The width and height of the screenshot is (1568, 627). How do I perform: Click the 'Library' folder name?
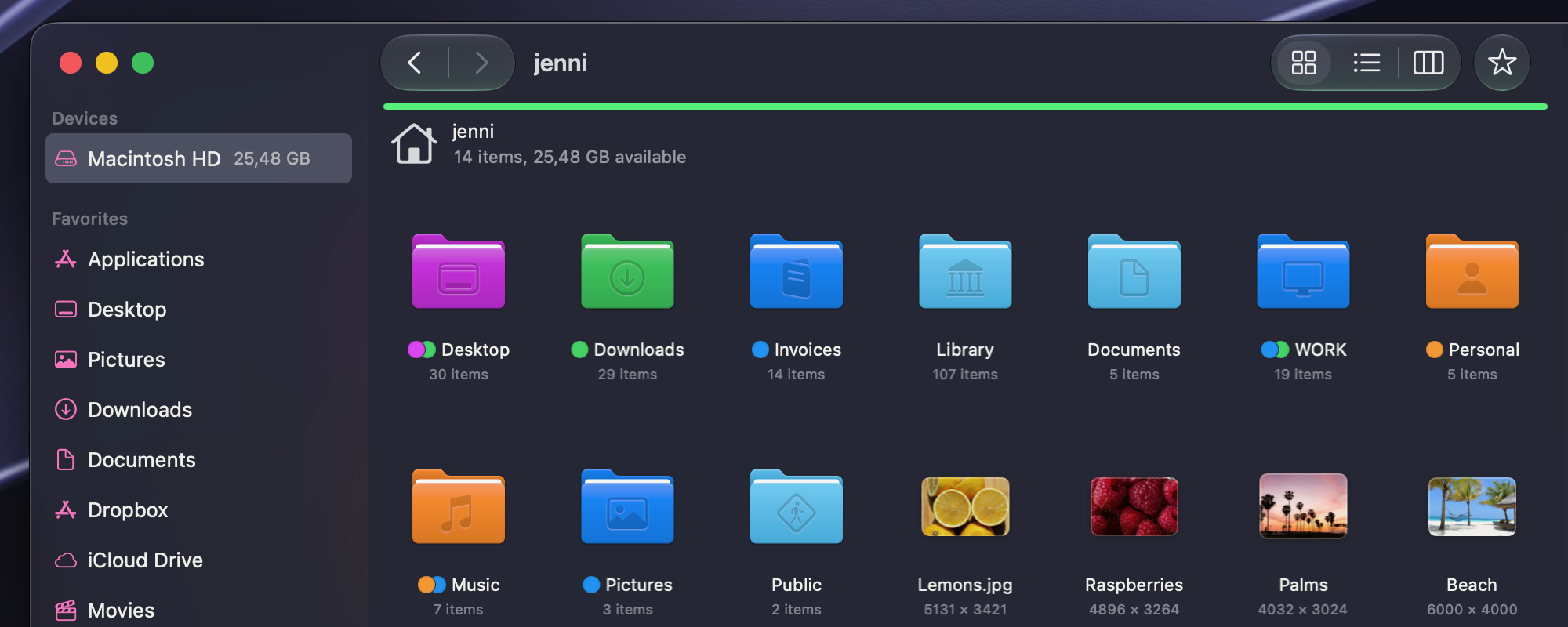(x=965, y=350)
